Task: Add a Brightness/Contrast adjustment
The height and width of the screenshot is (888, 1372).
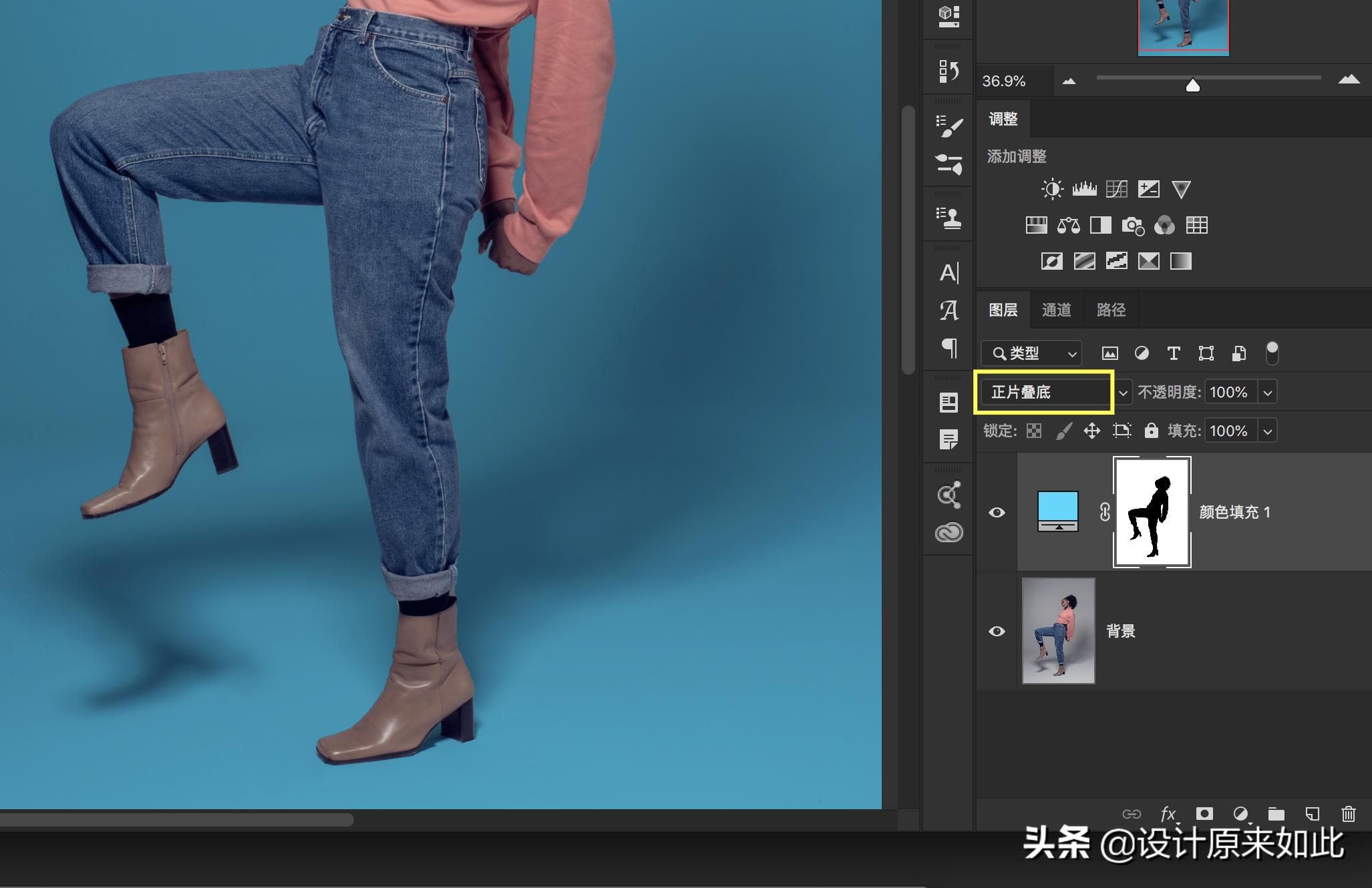Action: tap(1052, 190)
